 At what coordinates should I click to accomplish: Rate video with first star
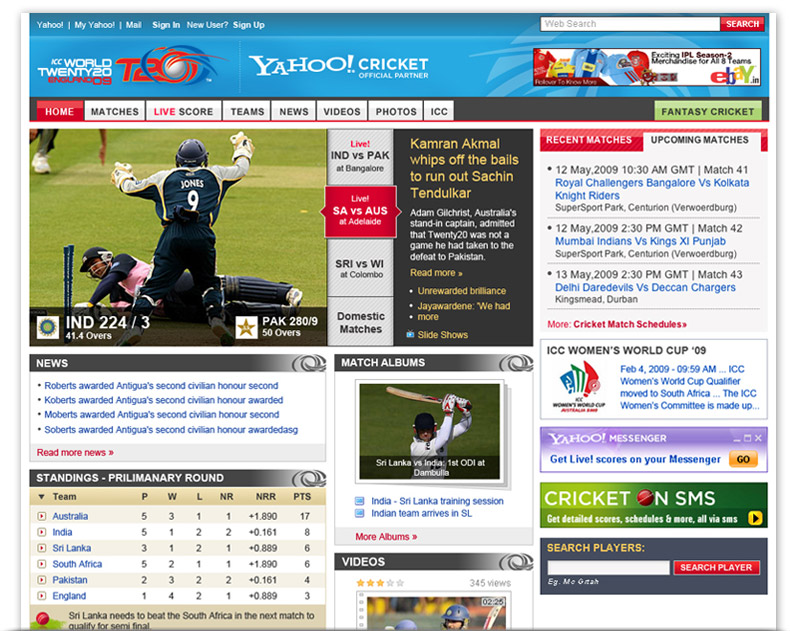click(x=360, y=583)
